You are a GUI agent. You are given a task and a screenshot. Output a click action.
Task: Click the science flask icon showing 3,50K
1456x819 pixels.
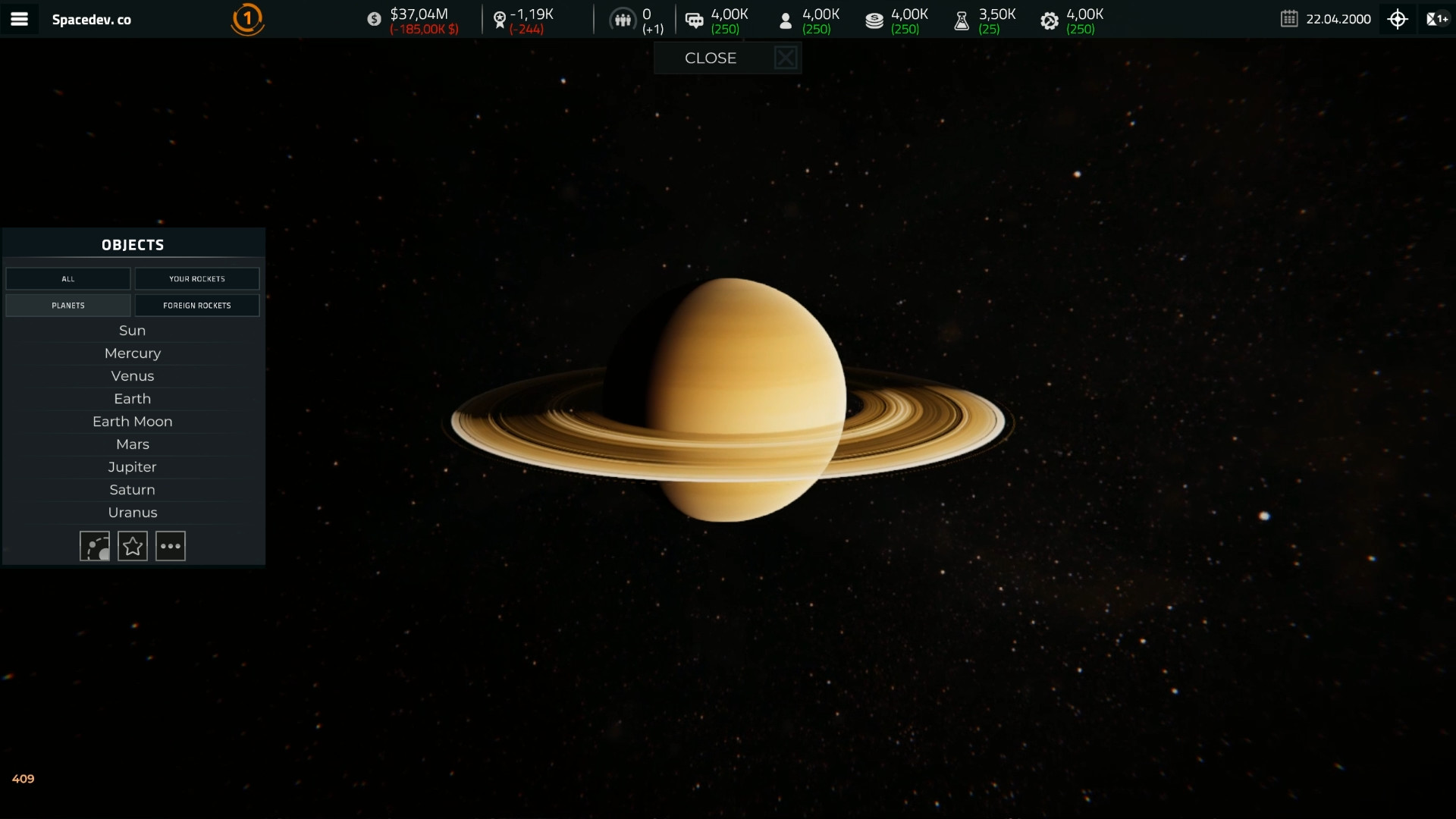tap(962, 19)
